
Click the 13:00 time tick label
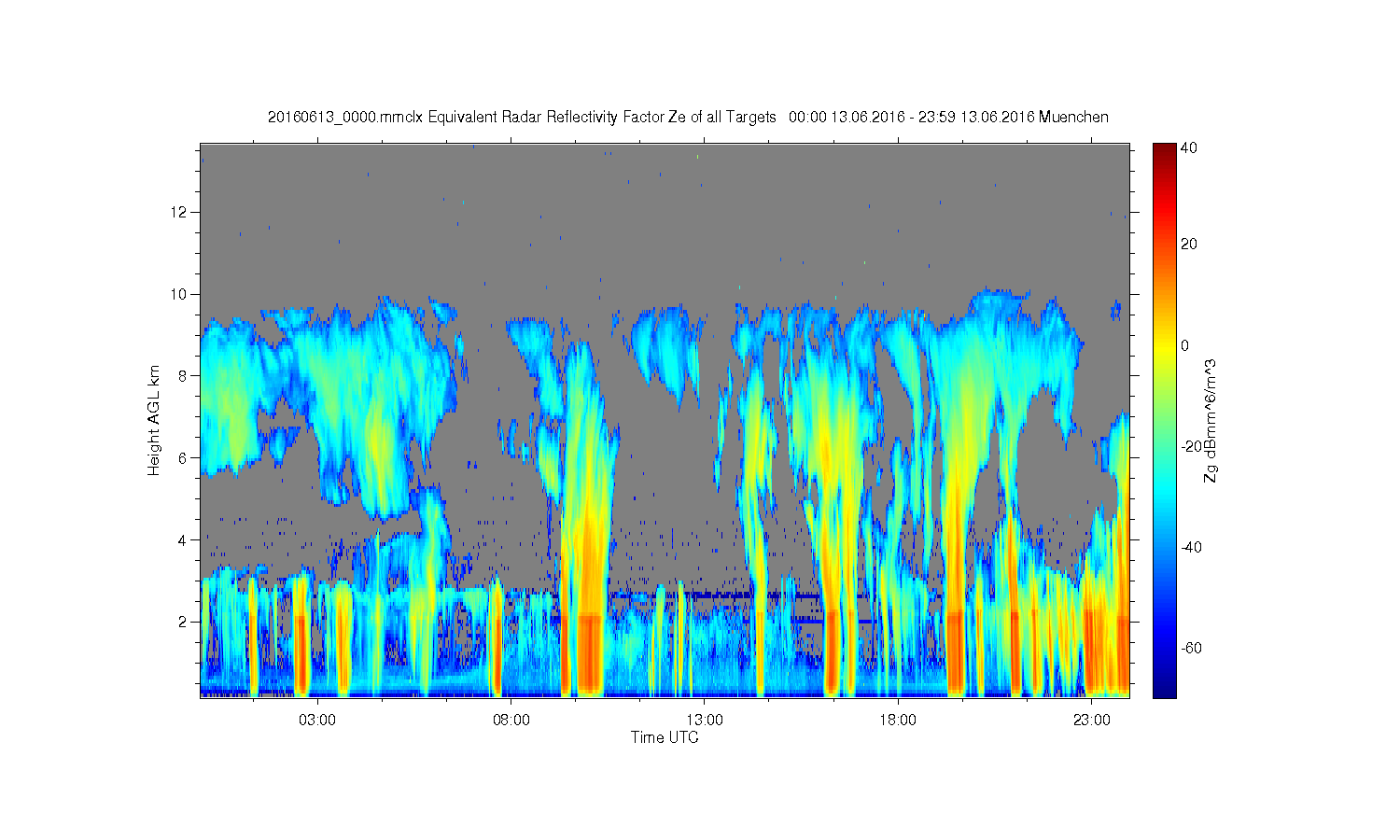[x=705, y=721]
